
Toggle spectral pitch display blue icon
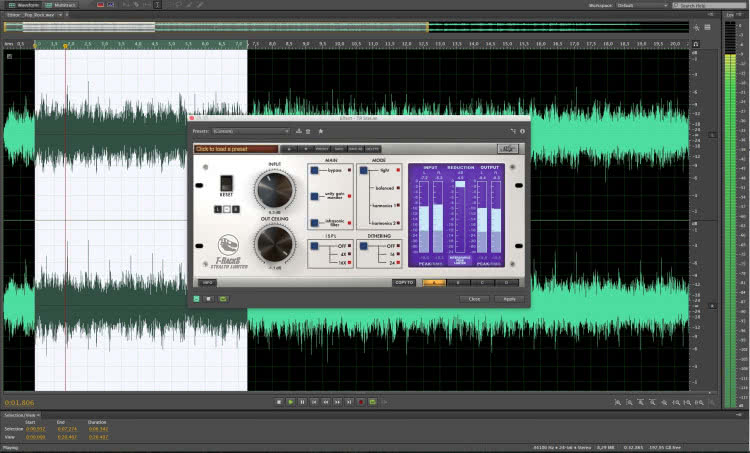click(110, 5)
